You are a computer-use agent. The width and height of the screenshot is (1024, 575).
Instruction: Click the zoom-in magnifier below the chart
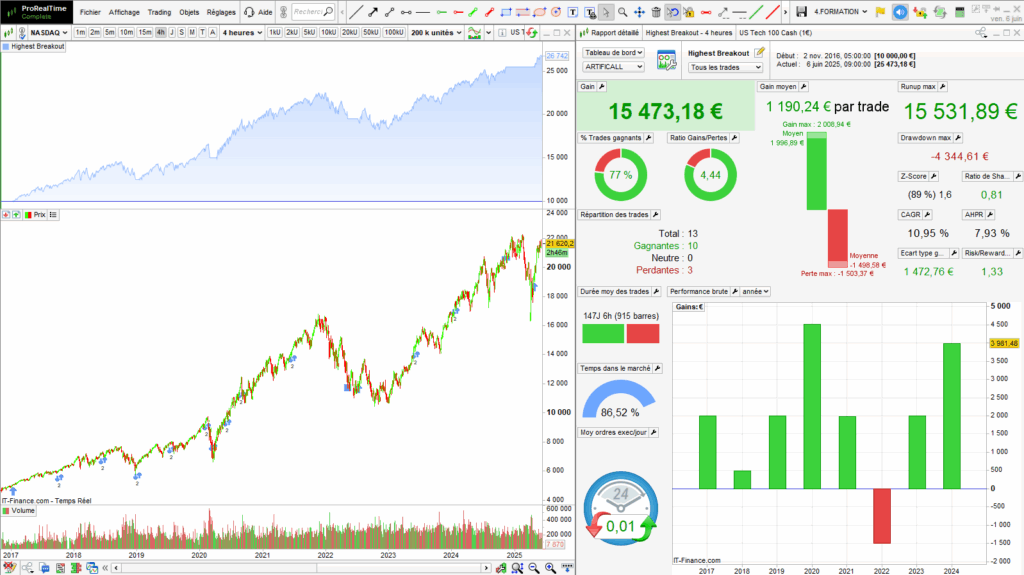click(x=551, y=568)
